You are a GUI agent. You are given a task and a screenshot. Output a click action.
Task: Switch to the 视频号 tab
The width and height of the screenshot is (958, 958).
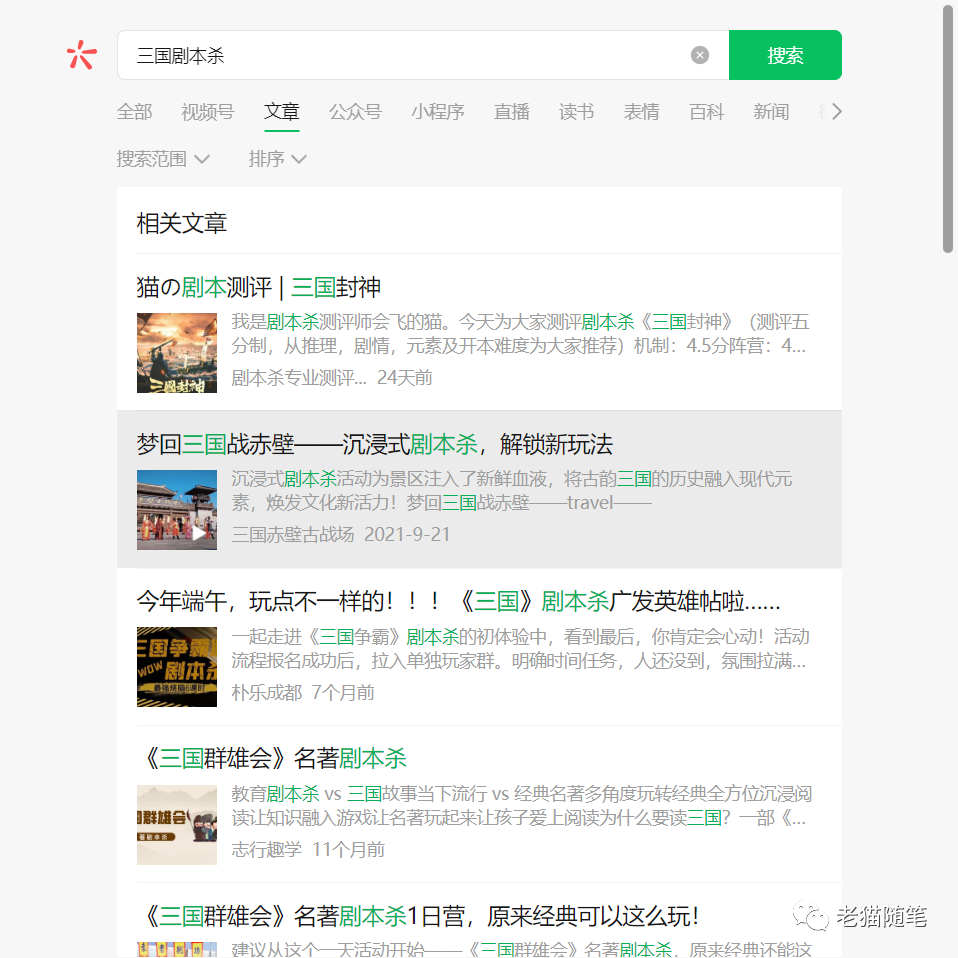click(x=207, y=112)
